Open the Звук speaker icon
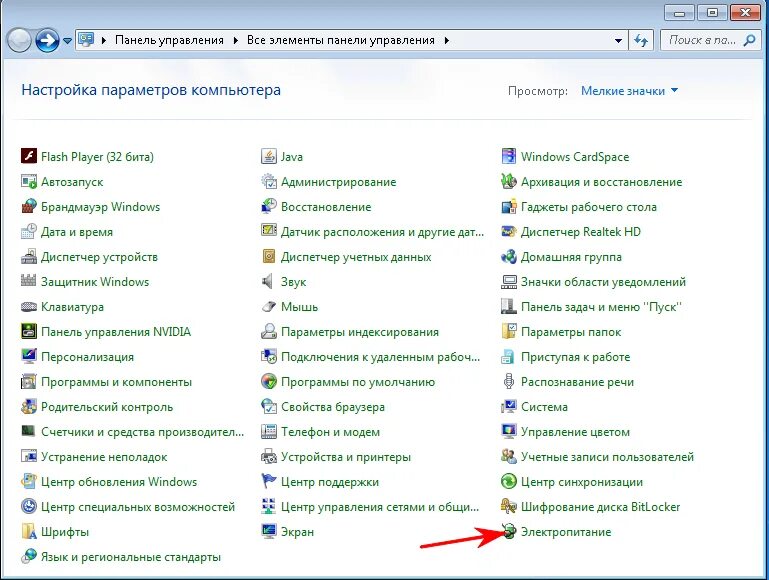Screen dimensions: 769x580 coord(269,281)
